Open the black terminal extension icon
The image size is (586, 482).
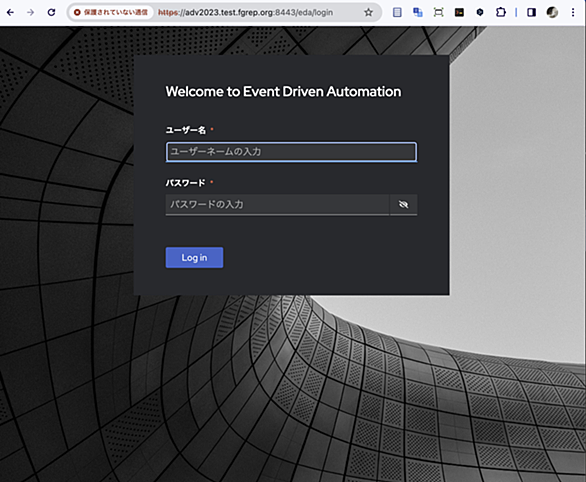click(x=459, y=12)
